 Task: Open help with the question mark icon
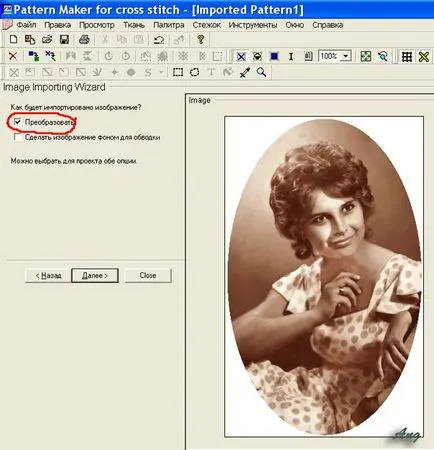pos(200,39)
